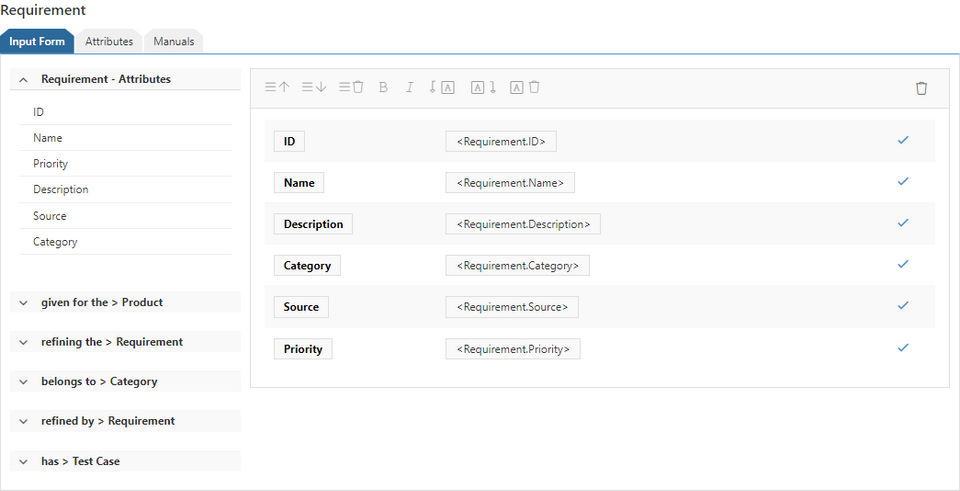Image resolution: width=960 pixels, height=491 pixels.
Task: Click the insert label before field icon
Action: pos(442,88)
